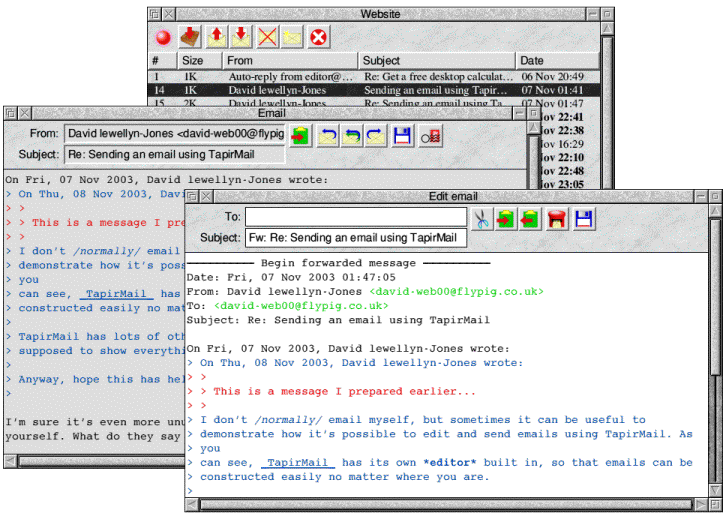The width and height of the screenshot is (728, 524).
Task: Click the red postbox send icon
Action: [556, 219]
